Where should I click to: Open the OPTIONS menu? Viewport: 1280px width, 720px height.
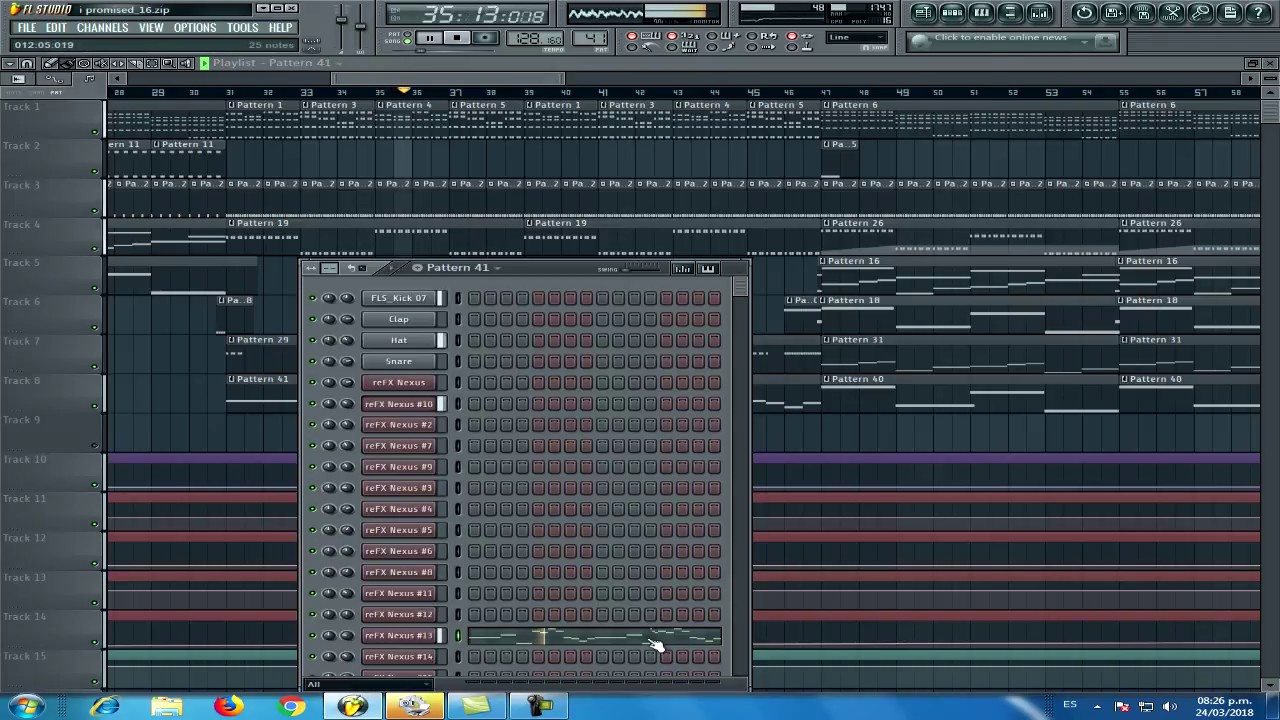195,28
